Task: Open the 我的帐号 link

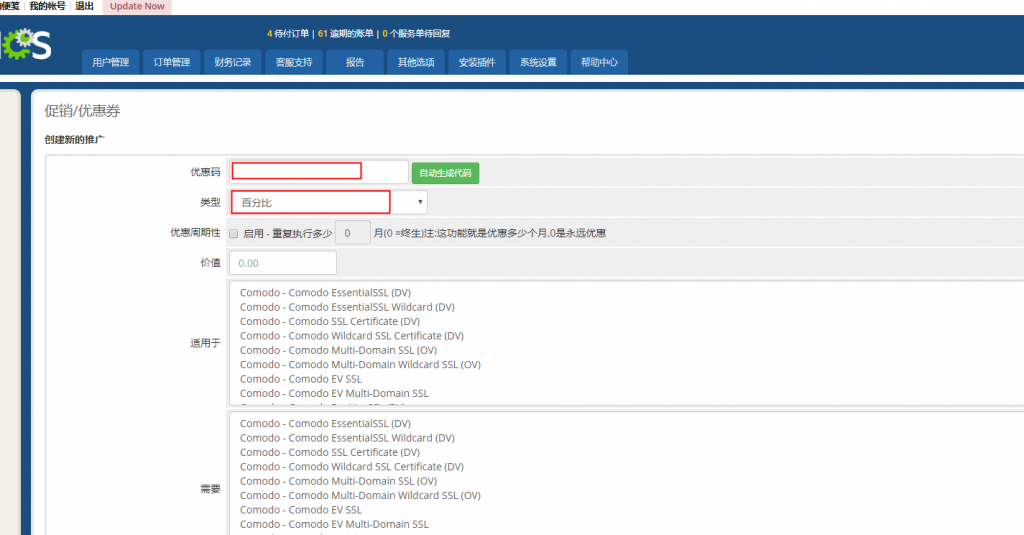Action: (x=48, y=6)
